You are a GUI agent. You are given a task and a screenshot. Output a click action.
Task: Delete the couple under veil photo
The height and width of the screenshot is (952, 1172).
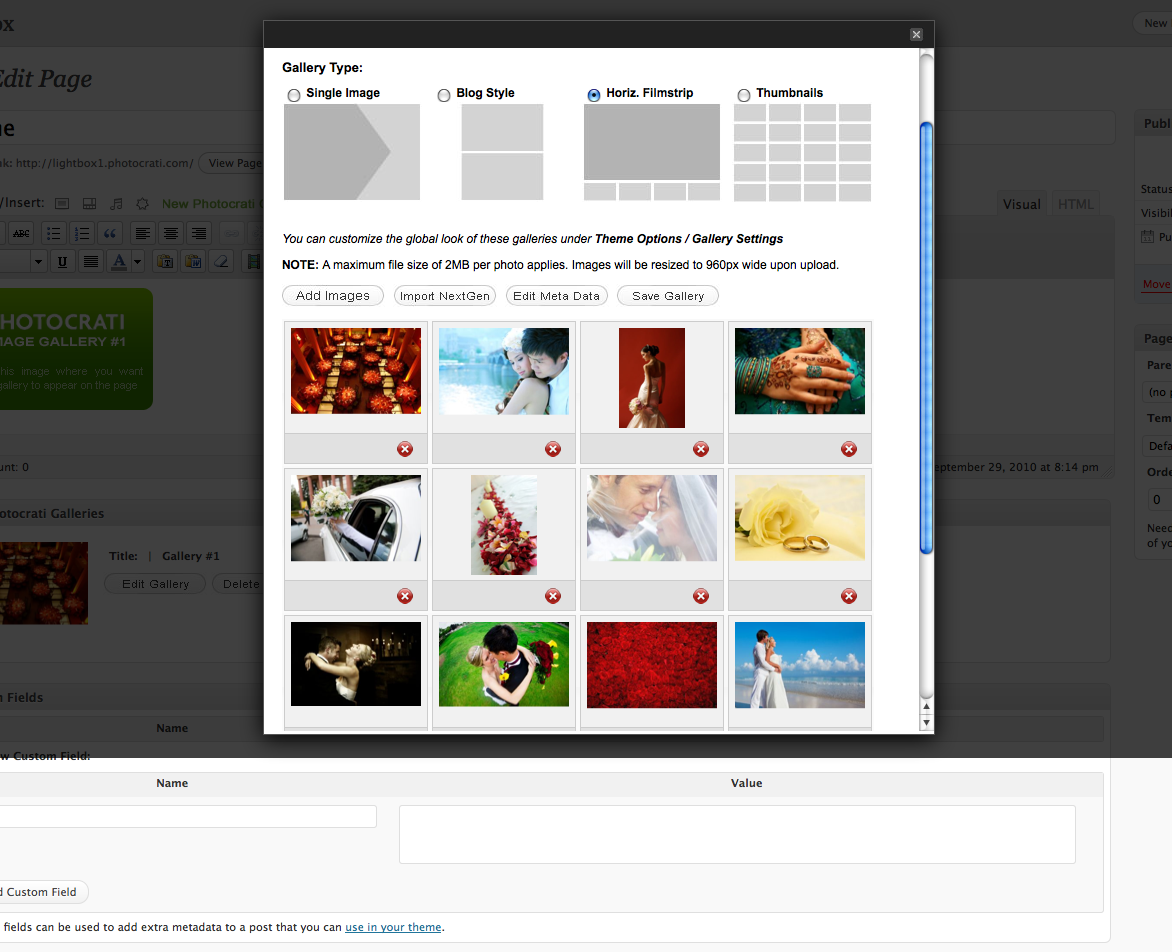700,596
